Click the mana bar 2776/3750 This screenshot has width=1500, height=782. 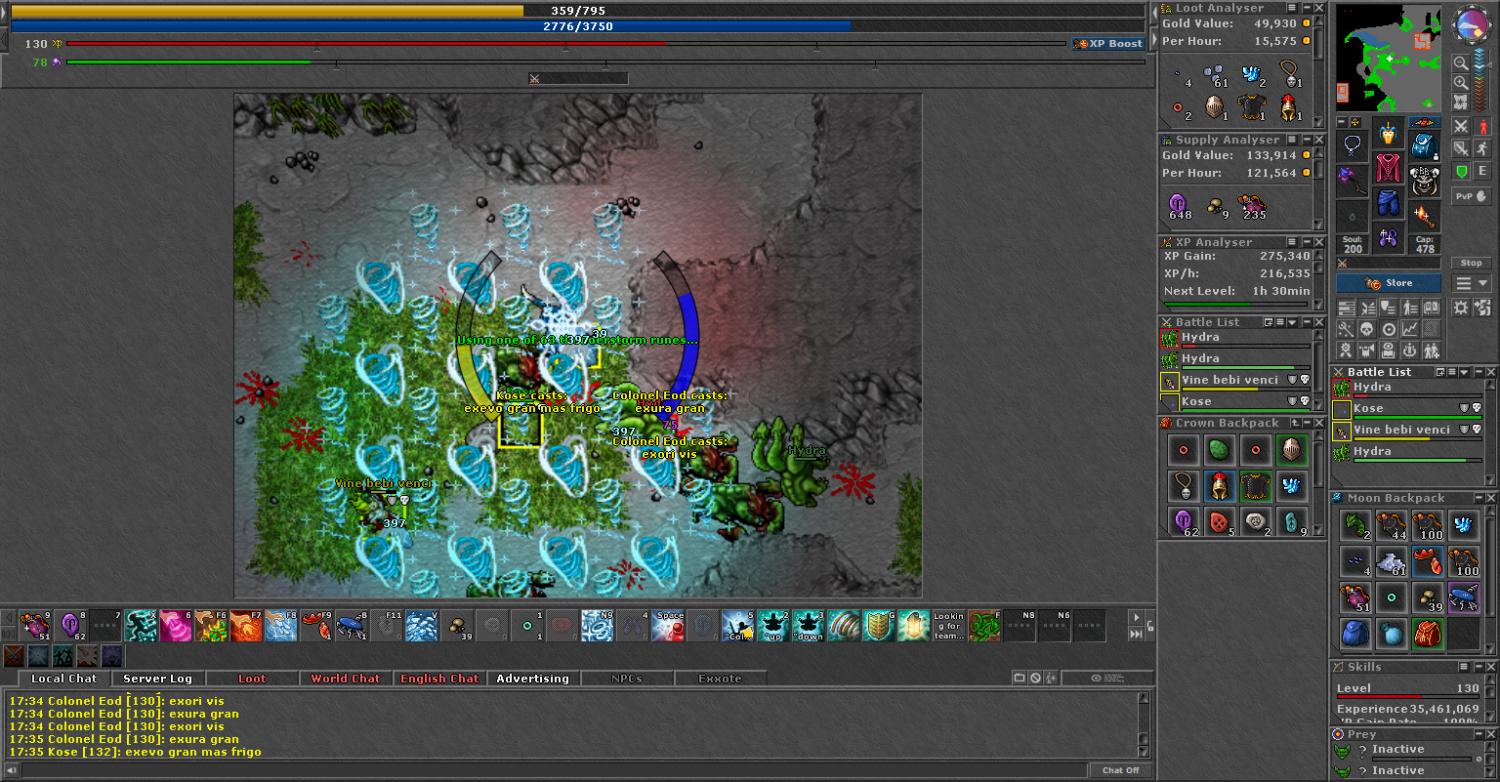(x=577, y=26)
